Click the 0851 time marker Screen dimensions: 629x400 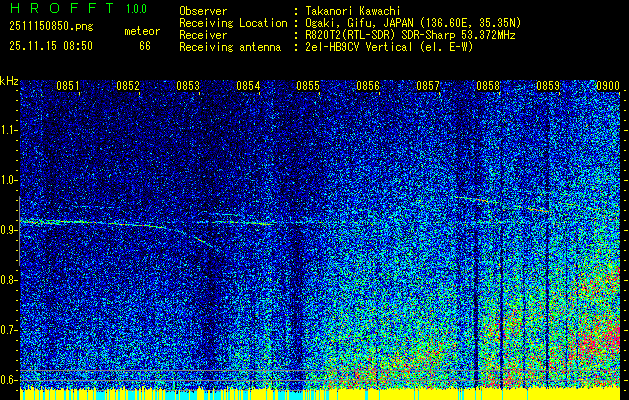(67, 86)
